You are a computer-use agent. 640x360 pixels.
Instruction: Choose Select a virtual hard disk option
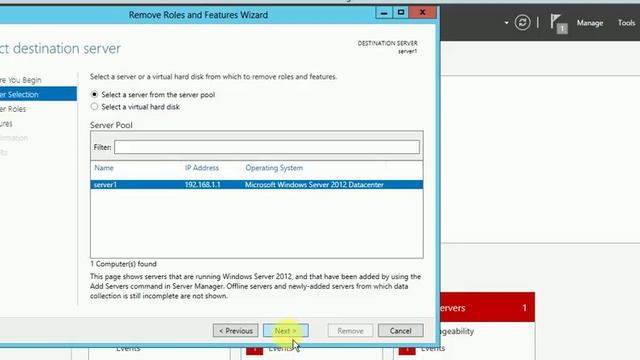(94, 107)
